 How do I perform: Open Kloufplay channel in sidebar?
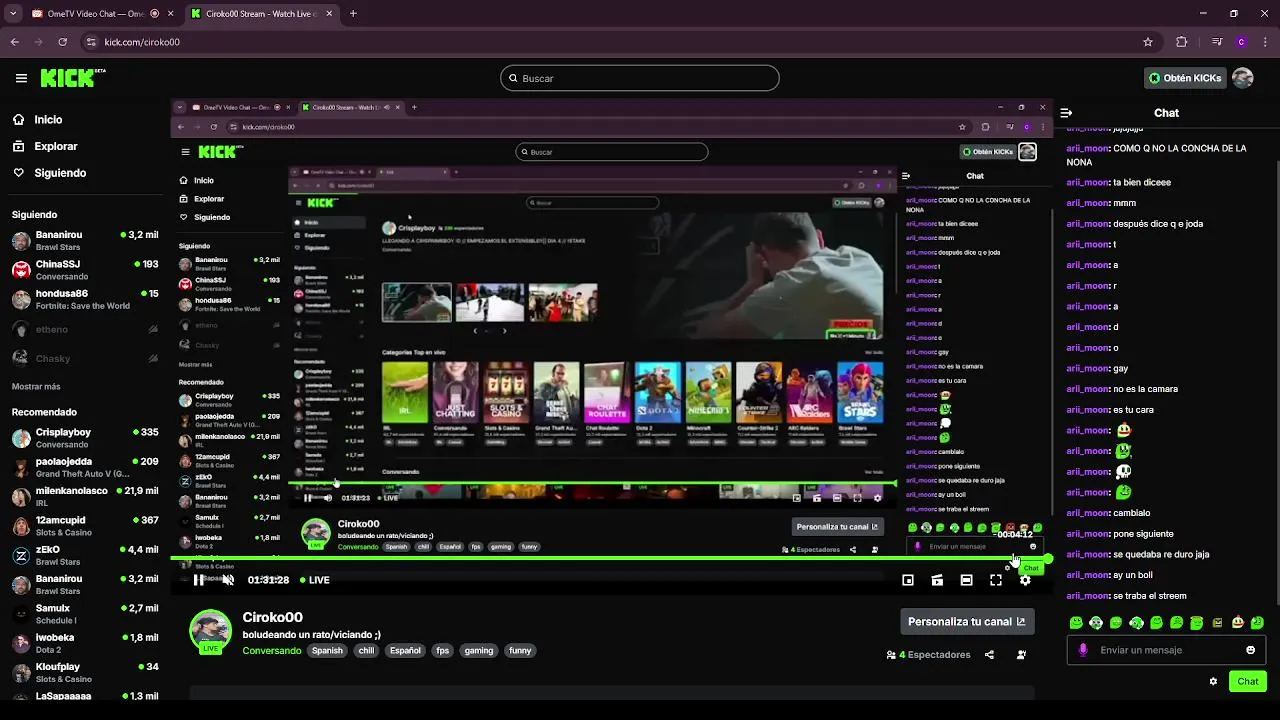tap(86, 672)
